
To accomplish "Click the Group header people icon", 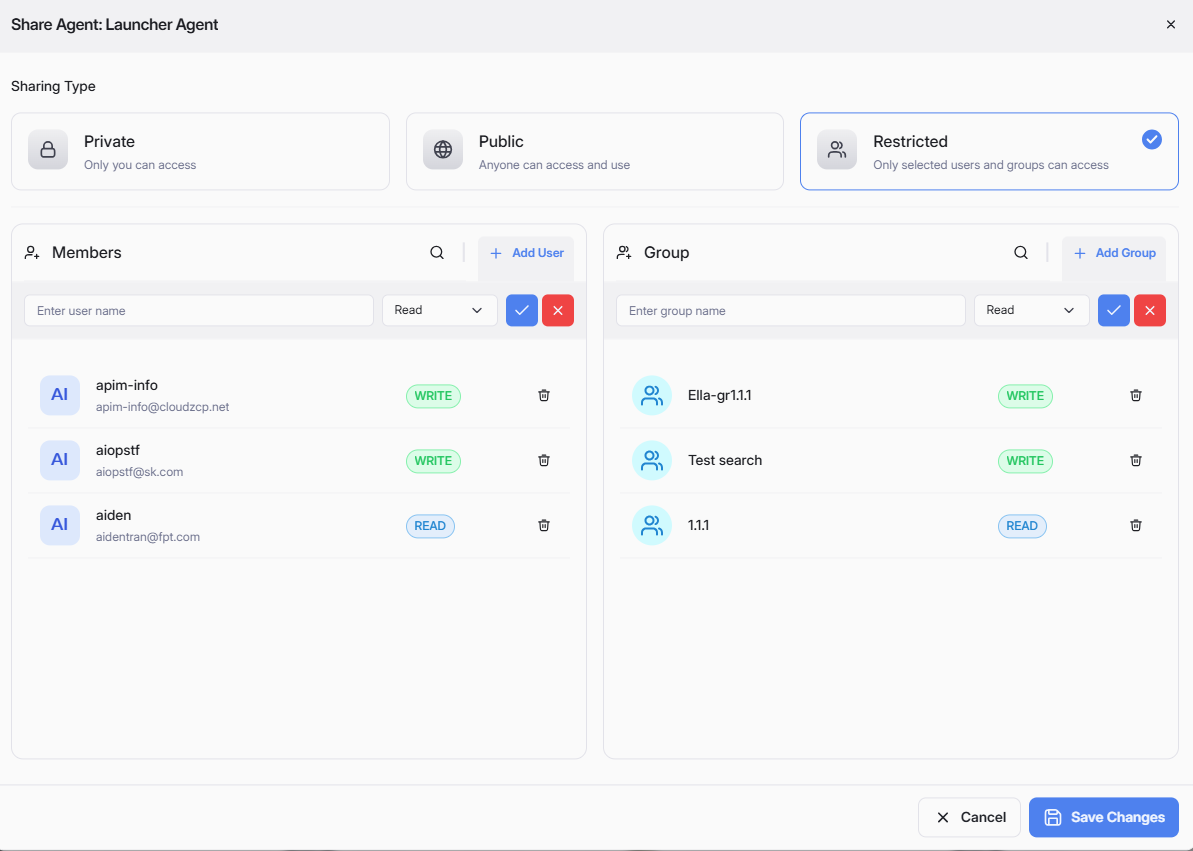I will [x=624, y=253].
